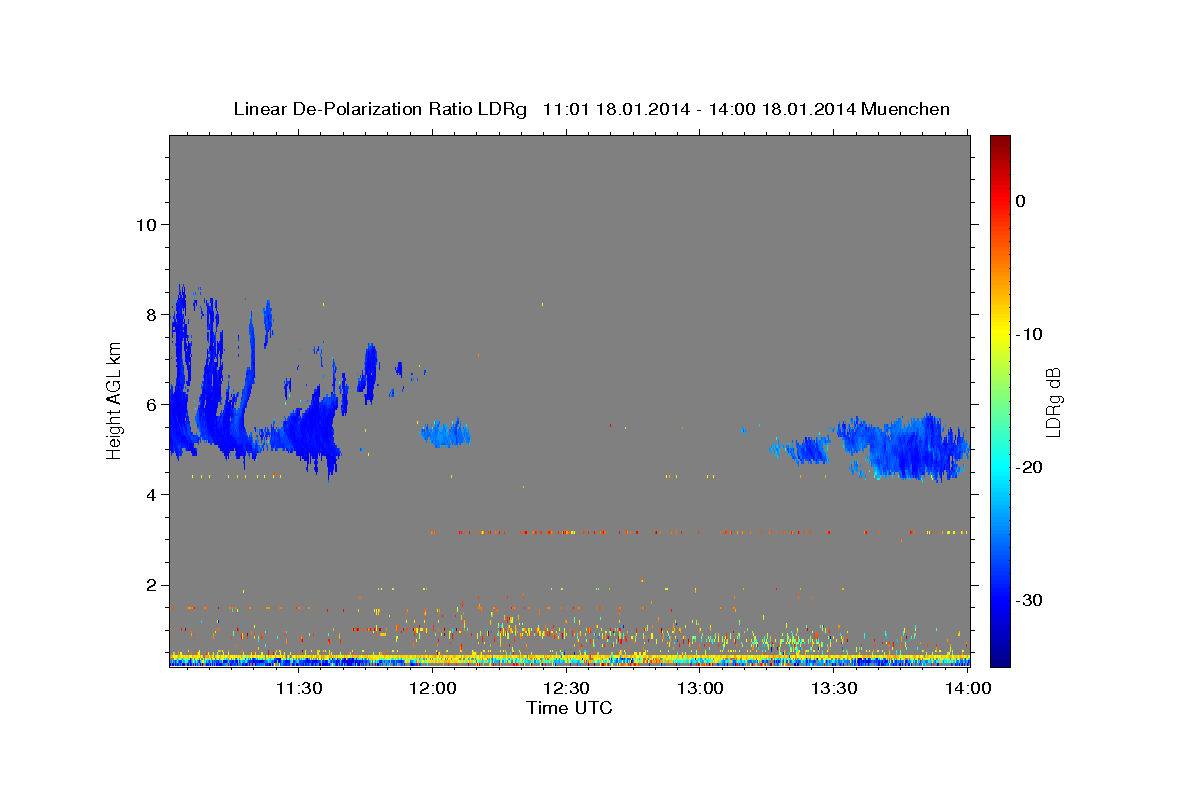Click the plot title 'Linear De-Polarization Ratio LDRg'
Viewport: 1200px width, 800px height.
(x=379, y=109)
